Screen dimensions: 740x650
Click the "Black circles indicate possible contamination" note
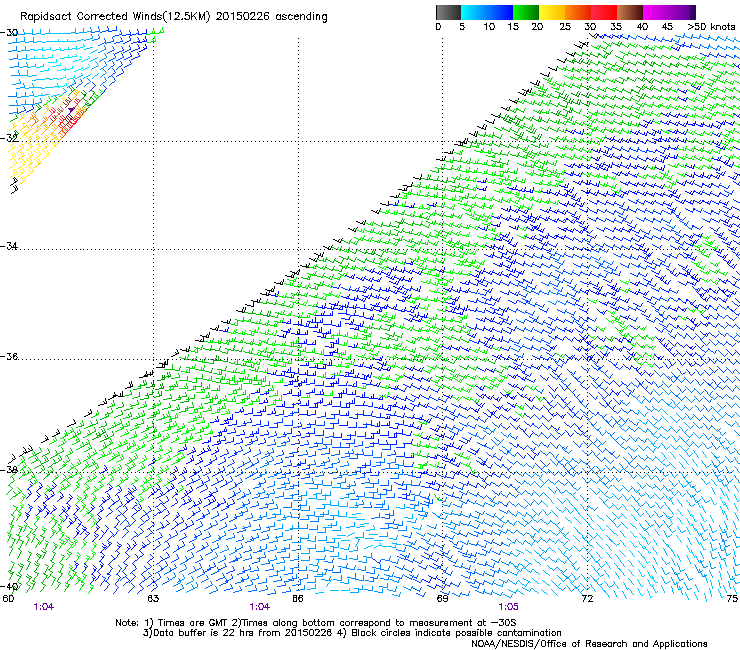click(456, 633)
